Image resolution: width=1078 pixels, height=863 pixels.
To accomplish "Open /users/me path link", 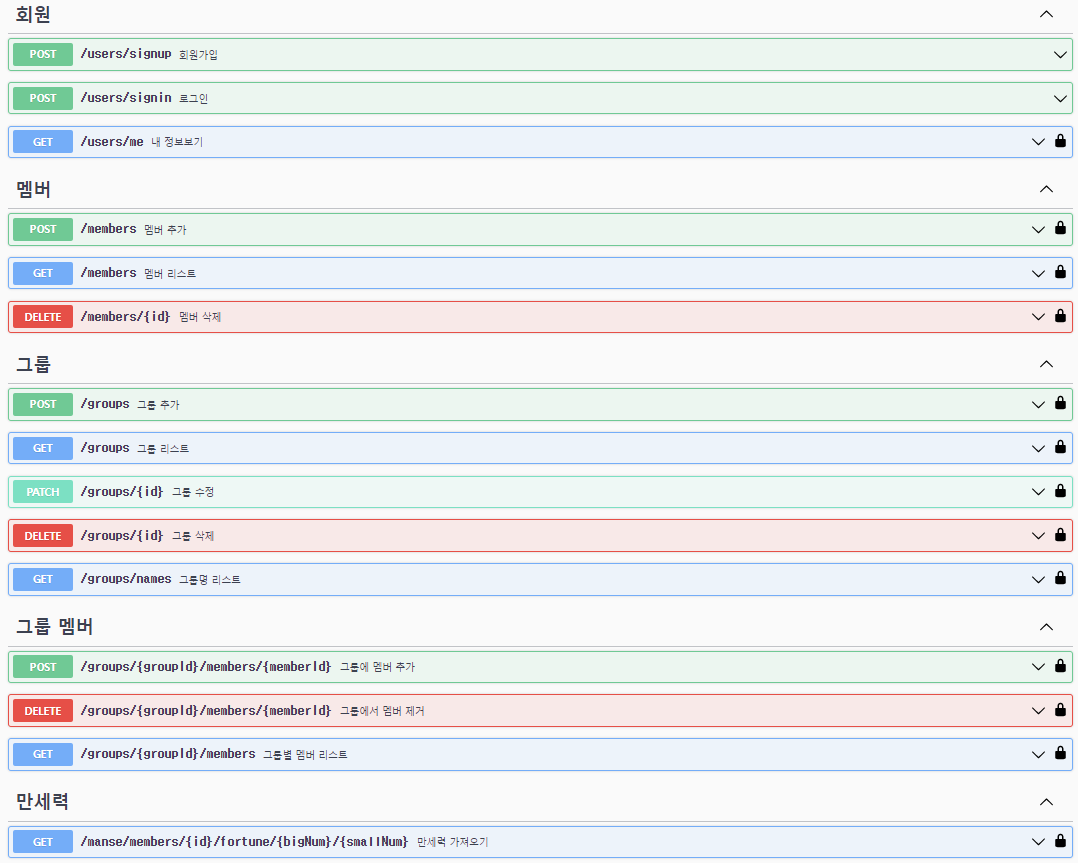I will tap(112, 142).
